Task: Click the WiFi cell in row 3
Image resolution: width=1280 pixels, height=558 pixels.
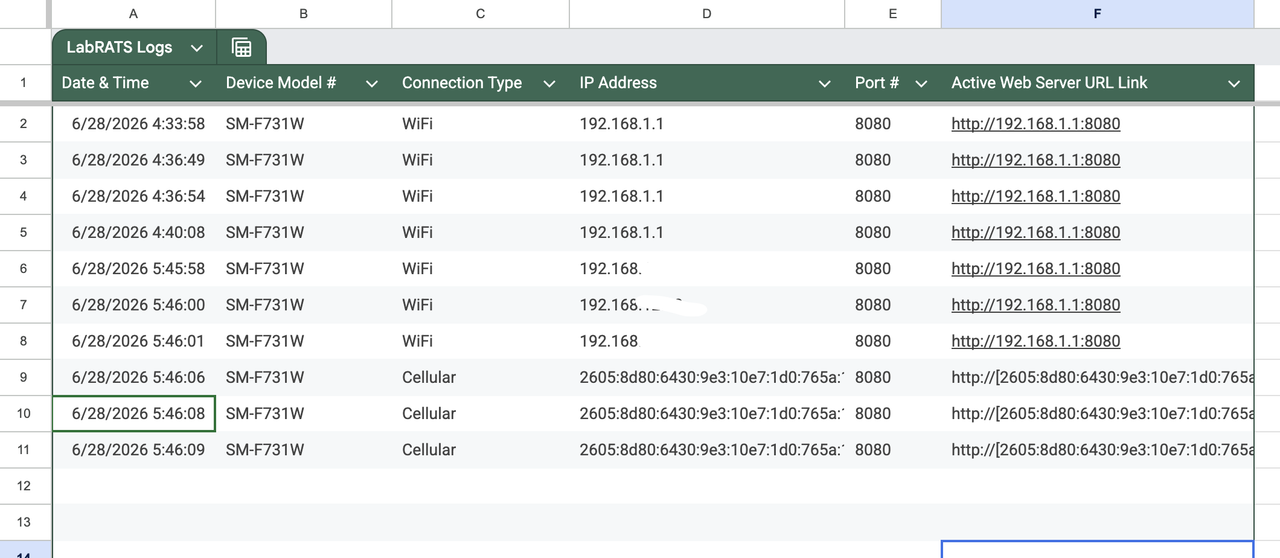Action: tap(480, 160)
